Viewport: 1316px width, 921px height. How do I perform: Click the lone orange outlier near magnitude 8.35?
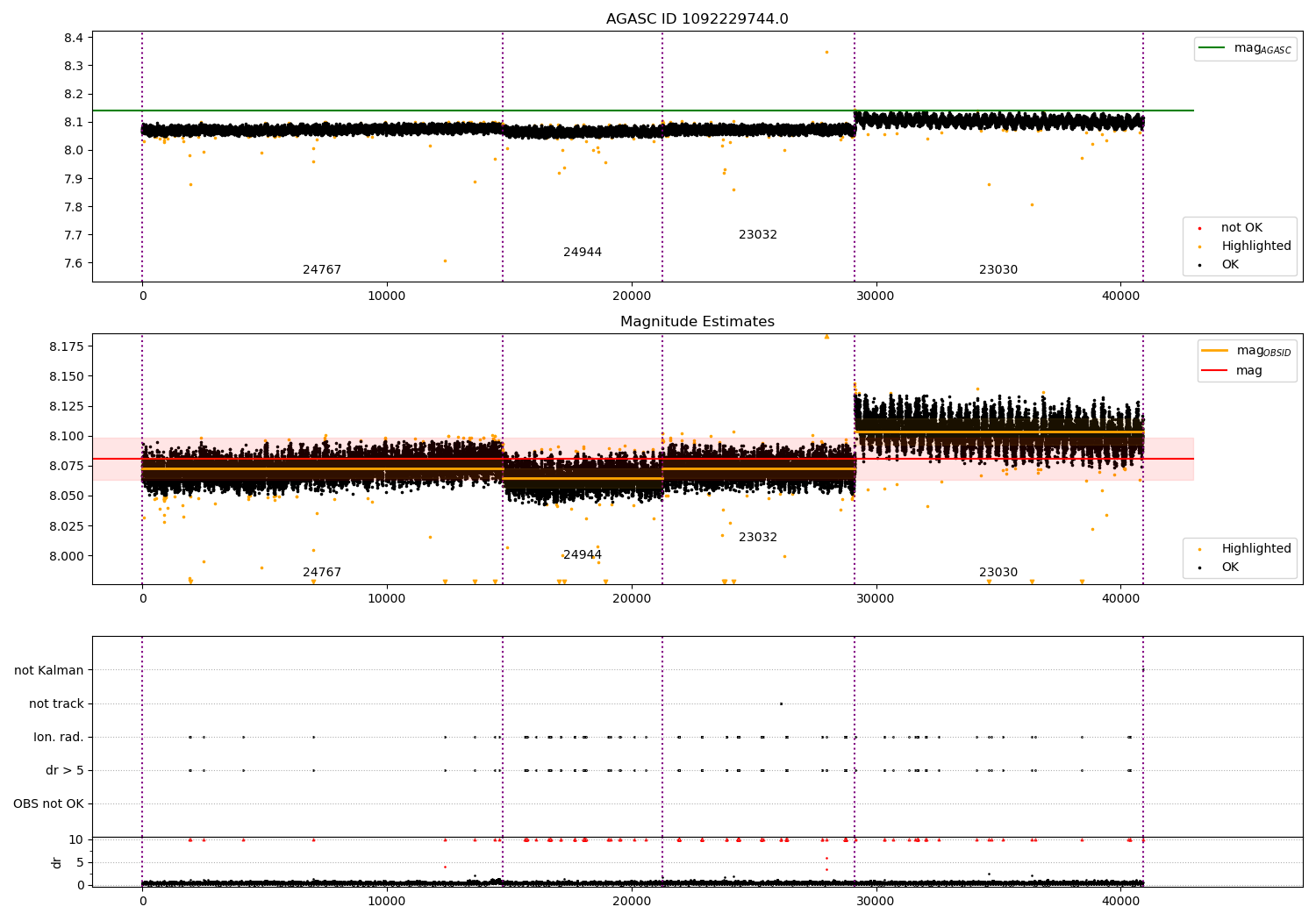click(826, 52)
